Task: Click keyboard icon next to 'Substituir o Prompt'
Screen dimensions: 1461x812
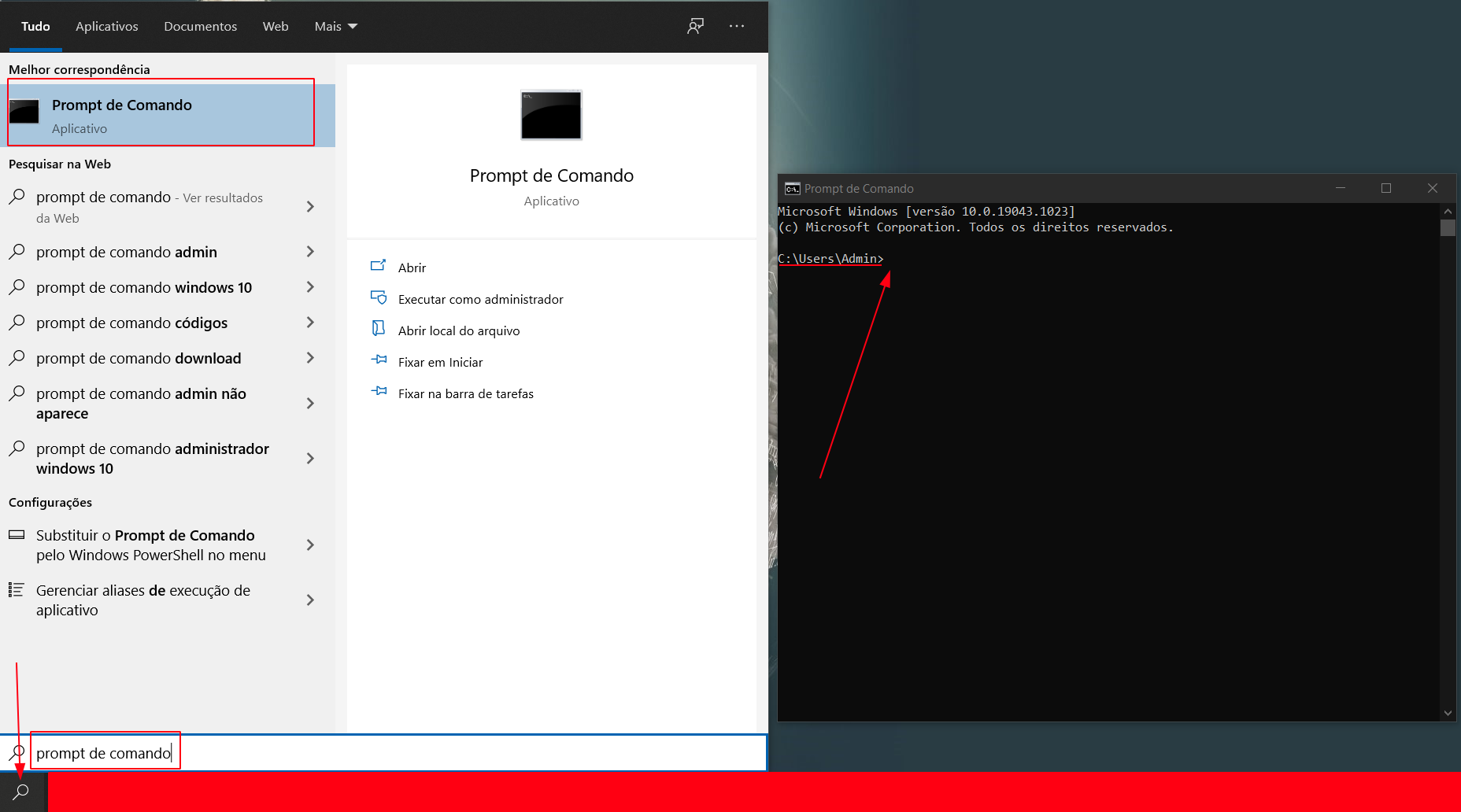Action: pyautogui.click(x=17, y=534)
